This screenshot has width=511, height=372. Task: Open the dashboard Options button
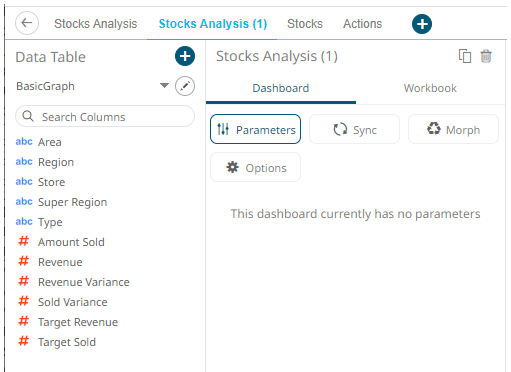click(255, 167)
